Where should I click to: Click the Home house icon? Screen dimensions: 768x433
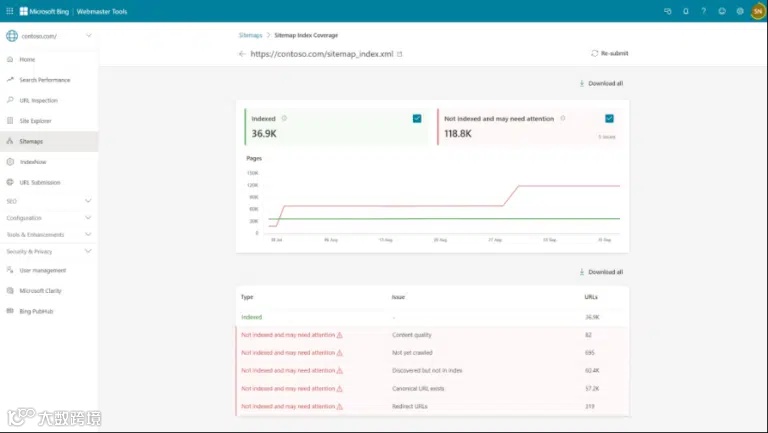tap(10, 59)
